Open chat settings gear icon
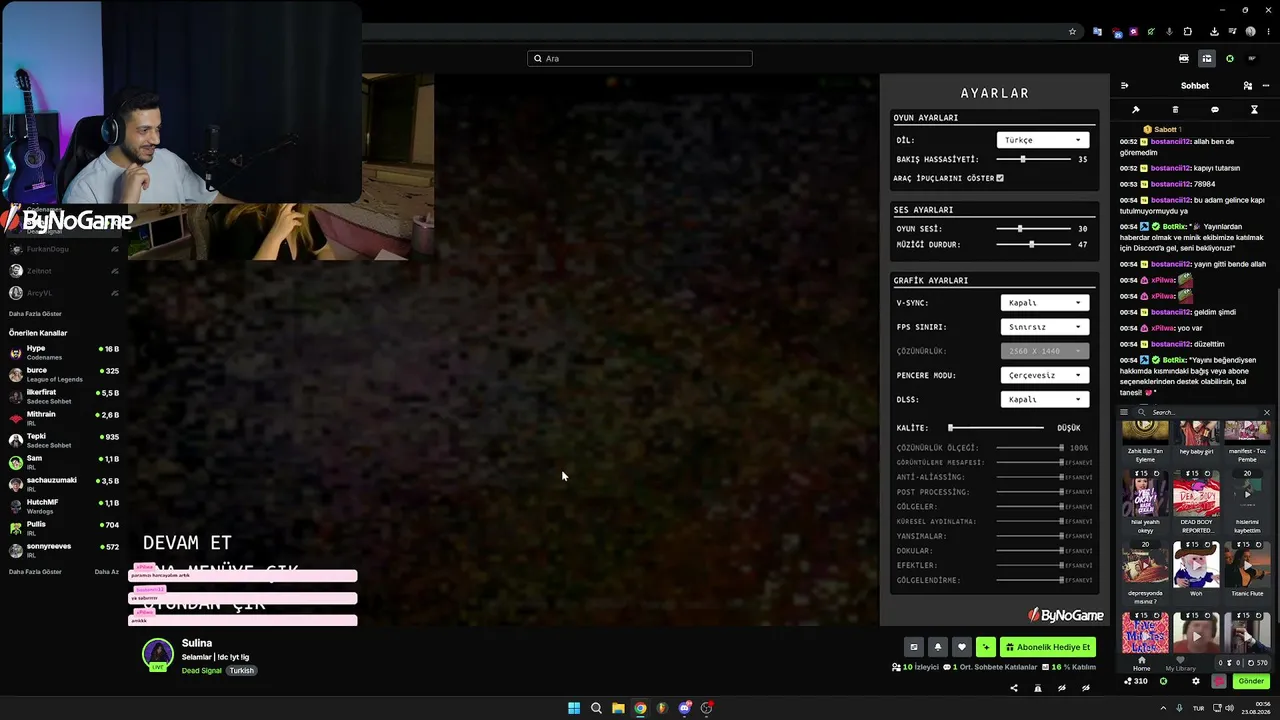 pyautogui.click(x=1196, y=681)
